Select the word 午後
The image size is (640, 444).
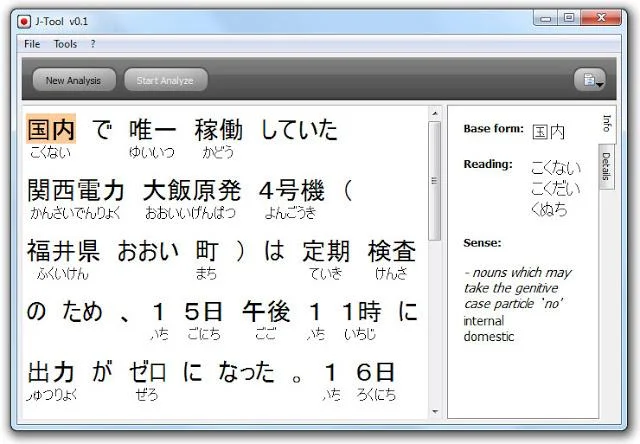266,311
